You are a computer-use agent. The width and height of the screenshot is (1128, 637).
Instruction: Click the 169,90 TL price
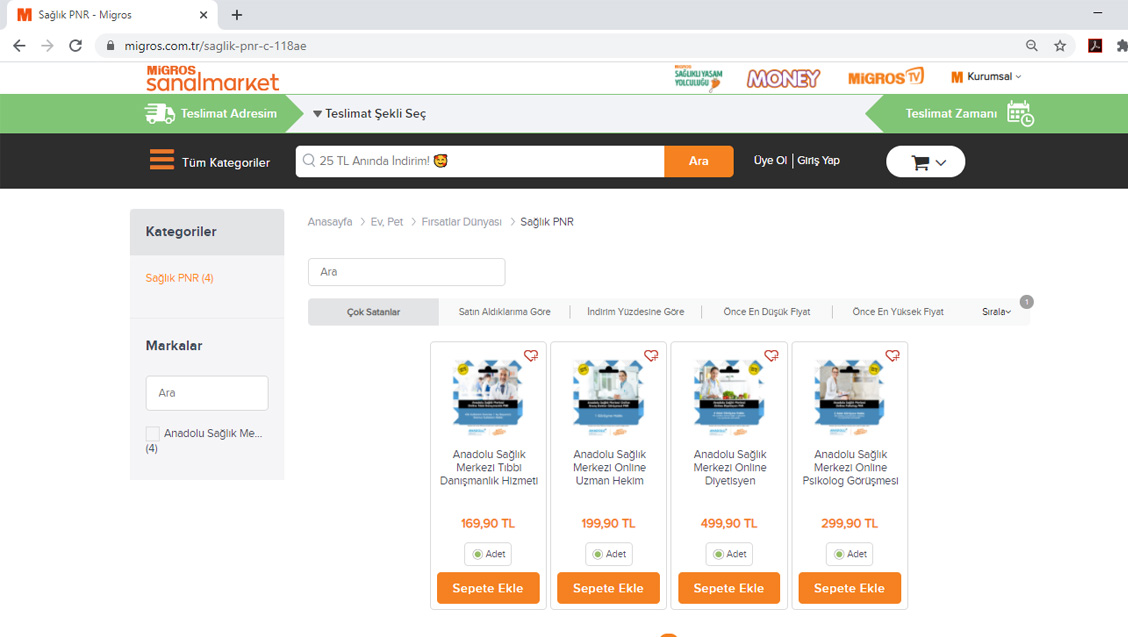pyautogui.click(x=488, y=523)
